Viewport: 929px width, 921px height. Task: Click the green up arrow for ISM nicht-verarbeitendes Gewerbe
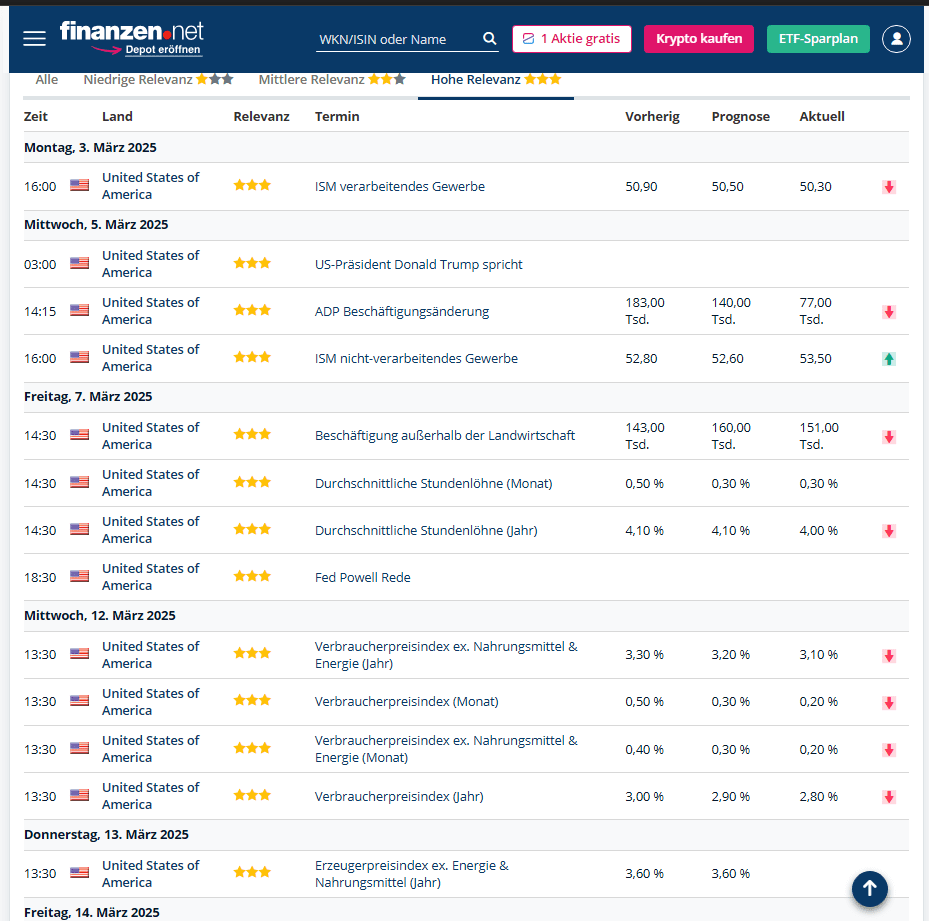coord(889,359)
